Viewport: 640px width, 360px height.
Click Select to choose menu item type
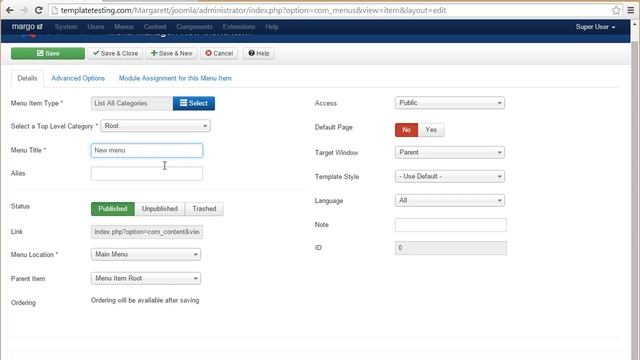[x=194, y=103]
